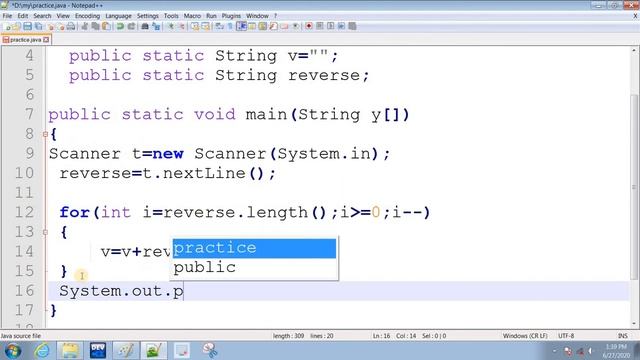The image size is (640, 360).
Task: Select the practice.java document tab
Action: (x=25, y=40)
